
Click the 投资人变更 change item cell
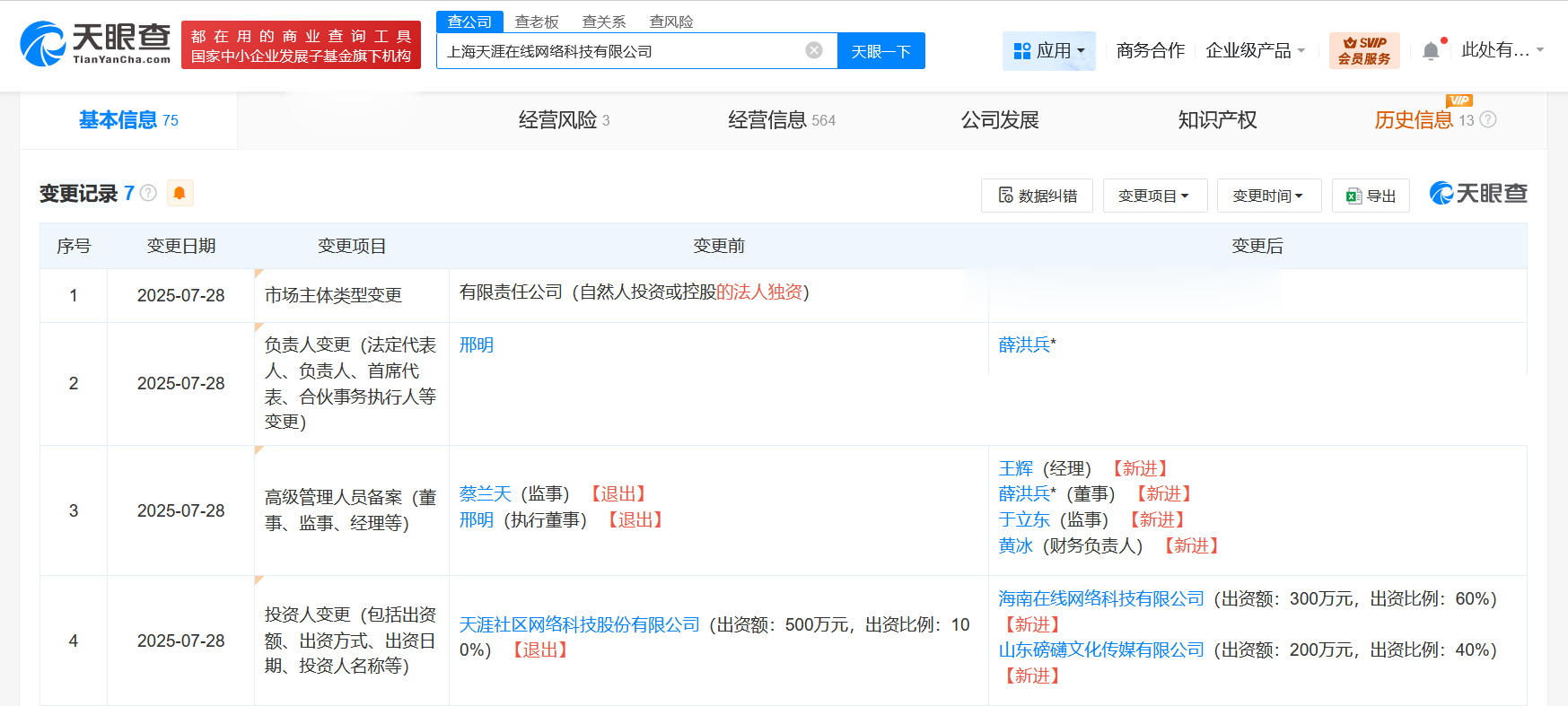352,641
